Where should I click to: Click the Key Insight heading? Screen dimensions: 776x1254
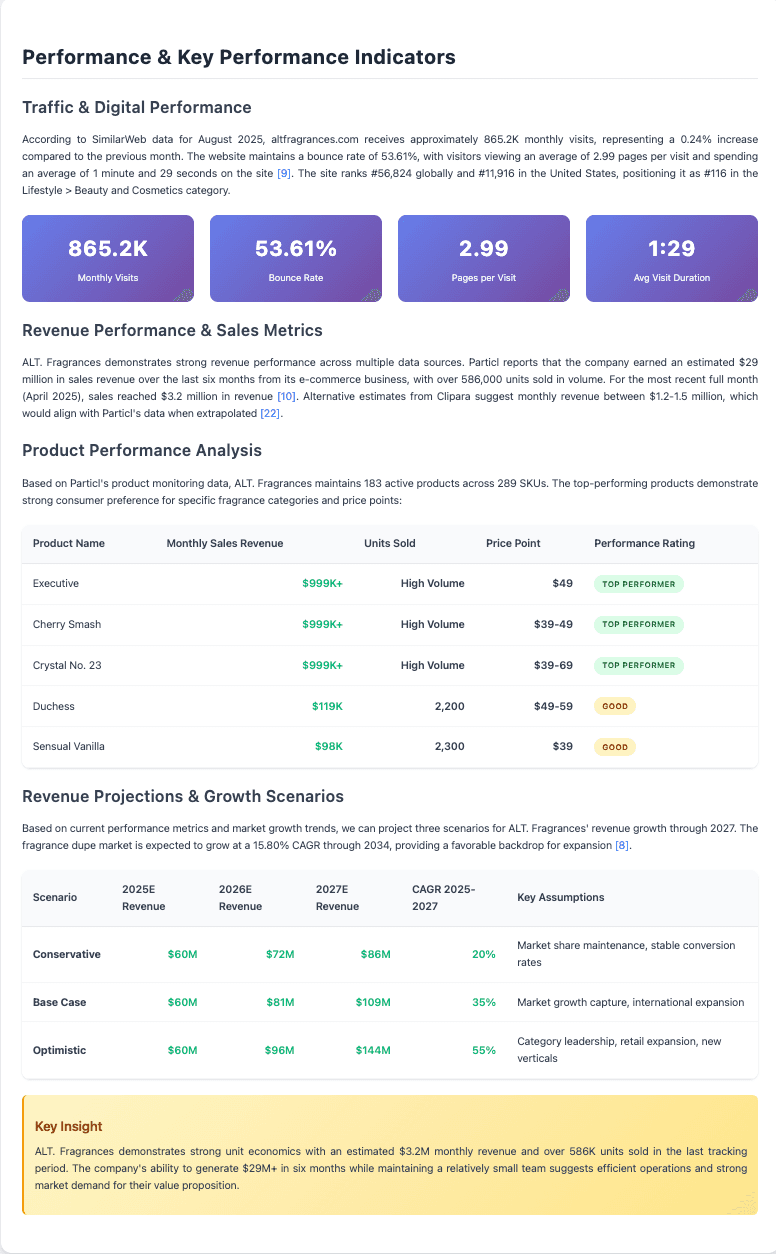coord(68,1126)
